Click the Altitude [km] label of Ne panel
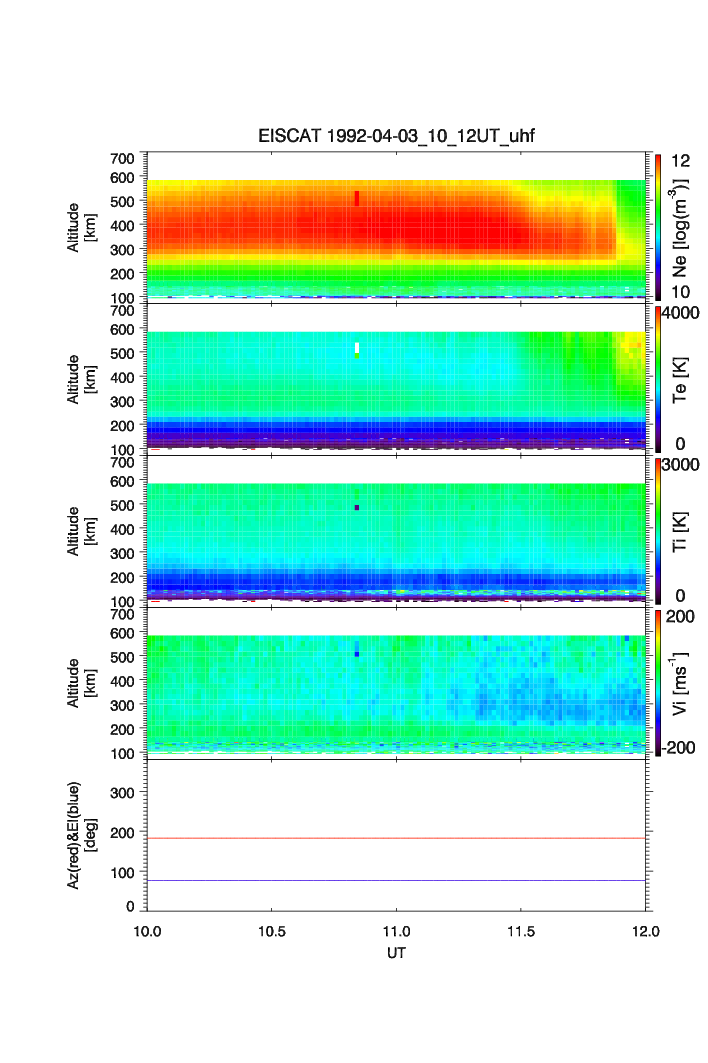Screen dimensions: 708x1063 click(82, 228)
